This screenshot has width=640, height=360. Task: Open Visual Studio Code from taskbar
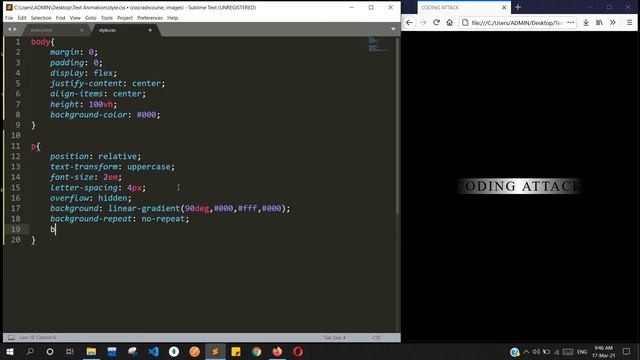click(153, 351)
